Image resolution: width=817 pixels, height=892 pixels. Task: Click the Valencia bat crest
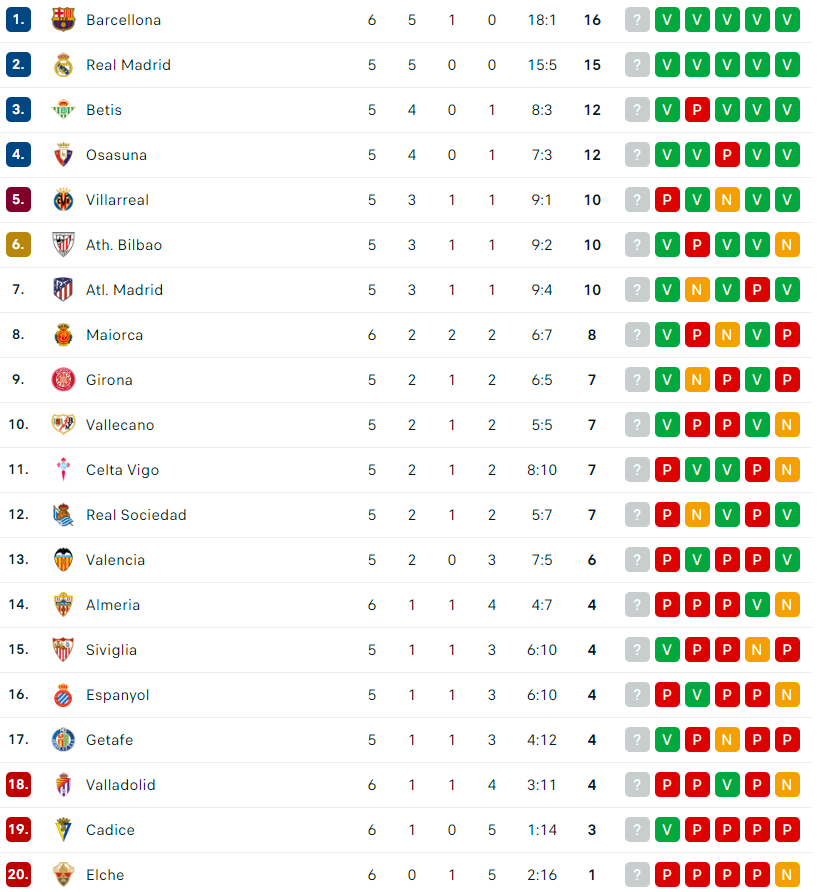[x=63, y=560]
